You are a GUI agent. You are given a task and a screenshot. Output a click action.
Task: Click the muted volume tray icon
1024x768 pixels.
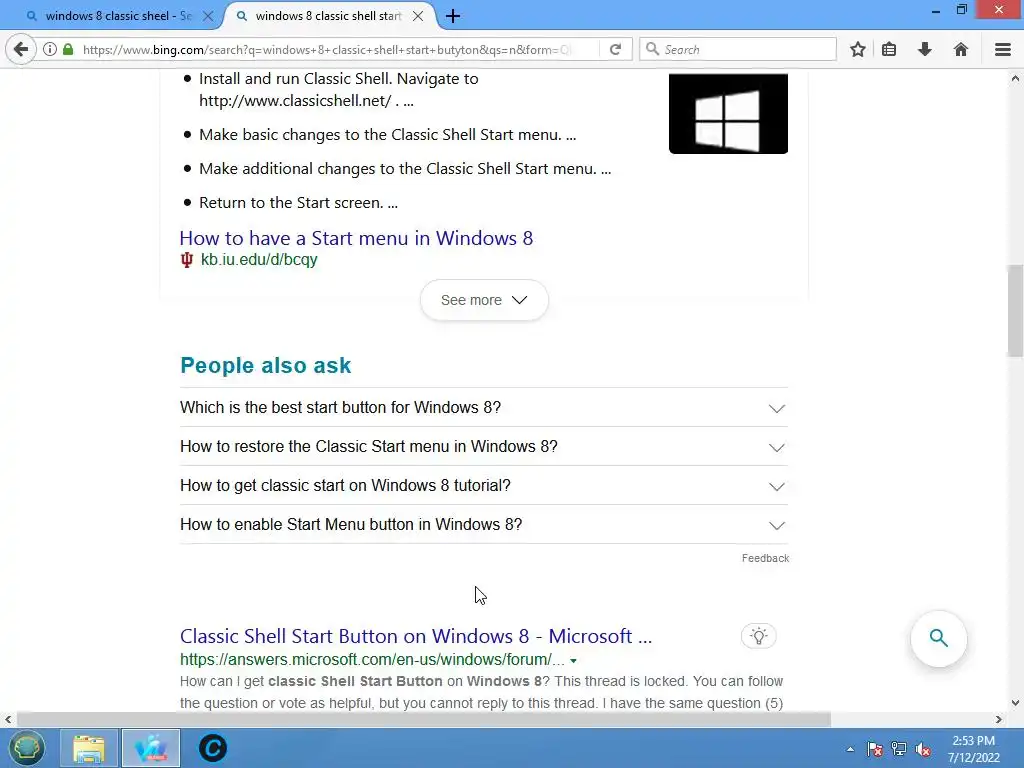point(923,749)
